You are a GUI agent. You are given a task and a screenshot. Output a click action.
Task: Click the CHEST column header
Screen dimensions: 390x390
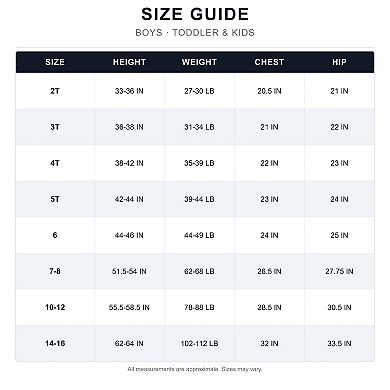(269, 62)
